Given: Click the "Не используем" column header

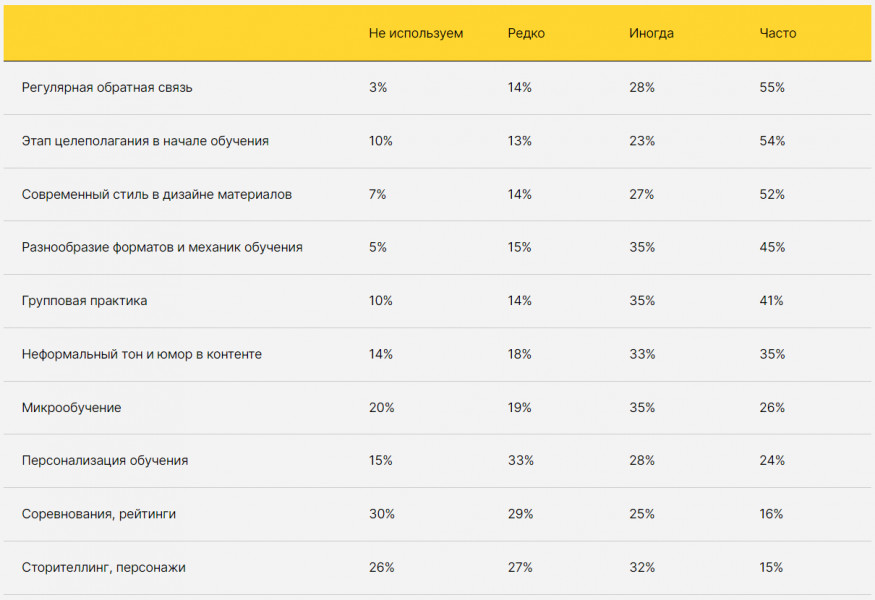Looking at the screenshot, I should click(416, 33).
